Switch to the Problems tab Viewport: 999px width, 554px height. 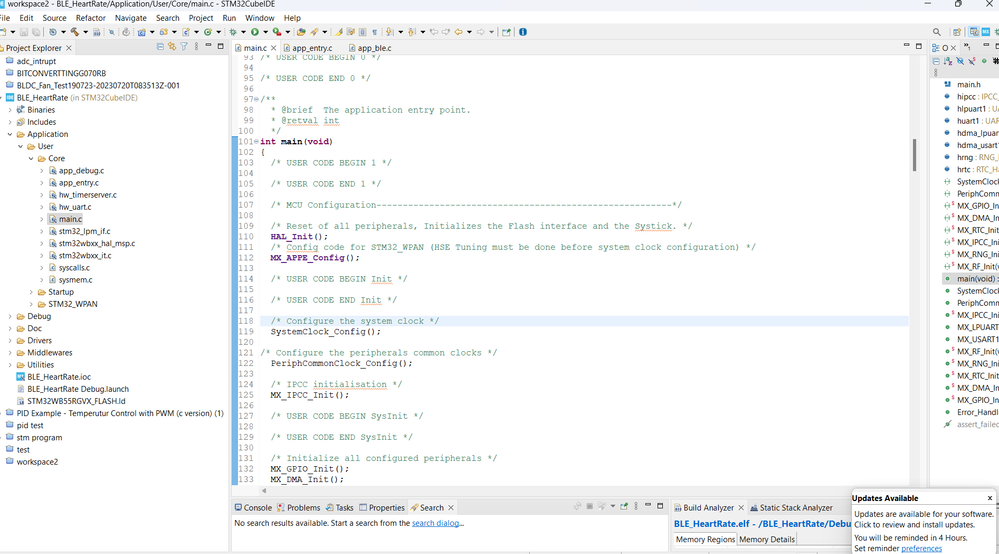pos(299,508)
